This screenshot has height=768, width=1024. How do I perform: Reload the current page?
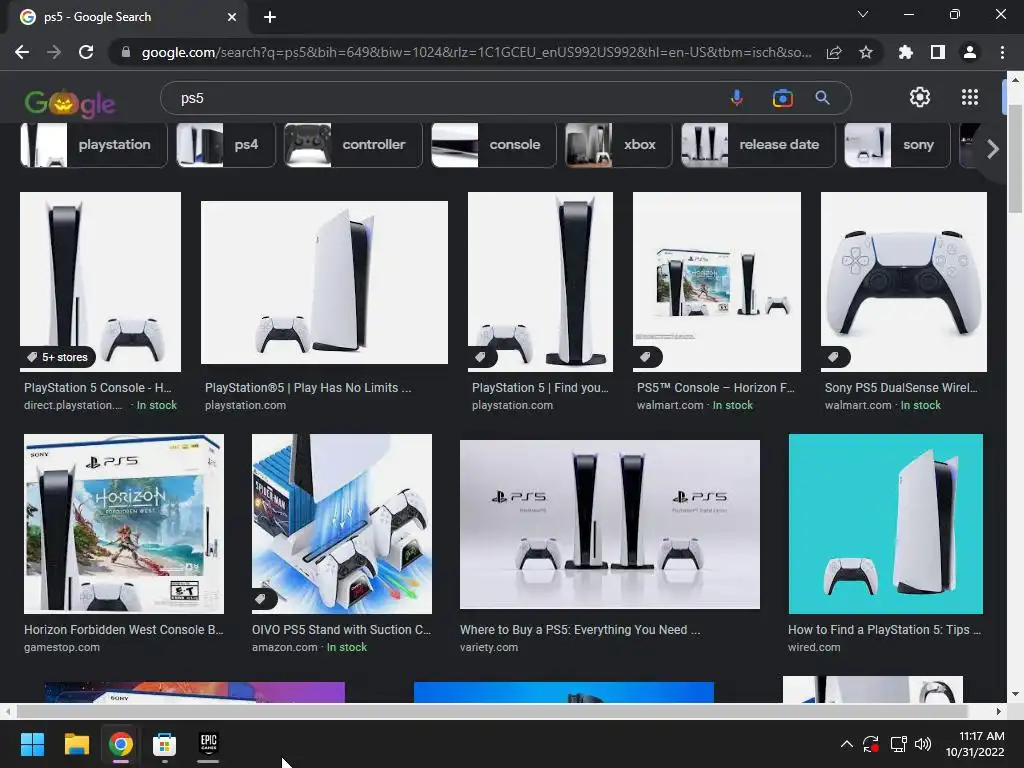(86, 52)
